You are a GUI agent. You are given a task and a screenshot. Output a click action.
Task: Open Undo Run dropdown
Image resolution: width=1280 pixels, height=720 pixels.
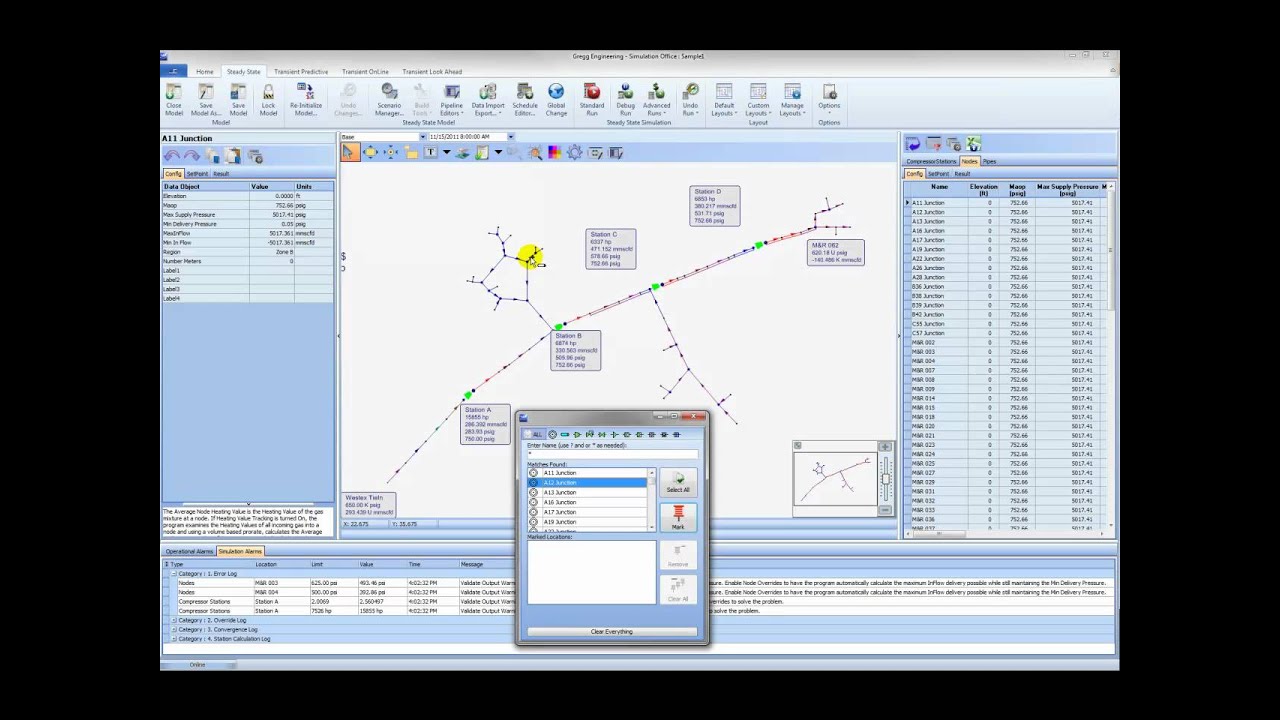(690, 100)
